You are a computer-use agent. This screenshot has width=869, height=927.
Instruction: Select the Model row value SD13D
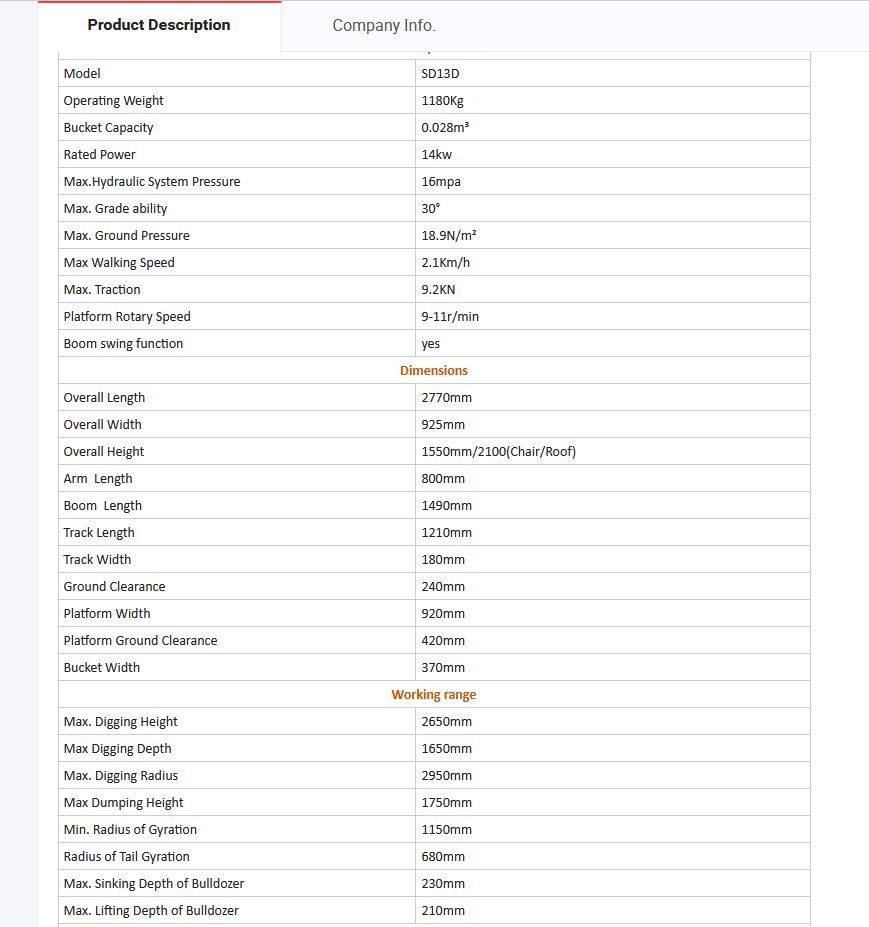pyautogui.click(x=439, y=73)
